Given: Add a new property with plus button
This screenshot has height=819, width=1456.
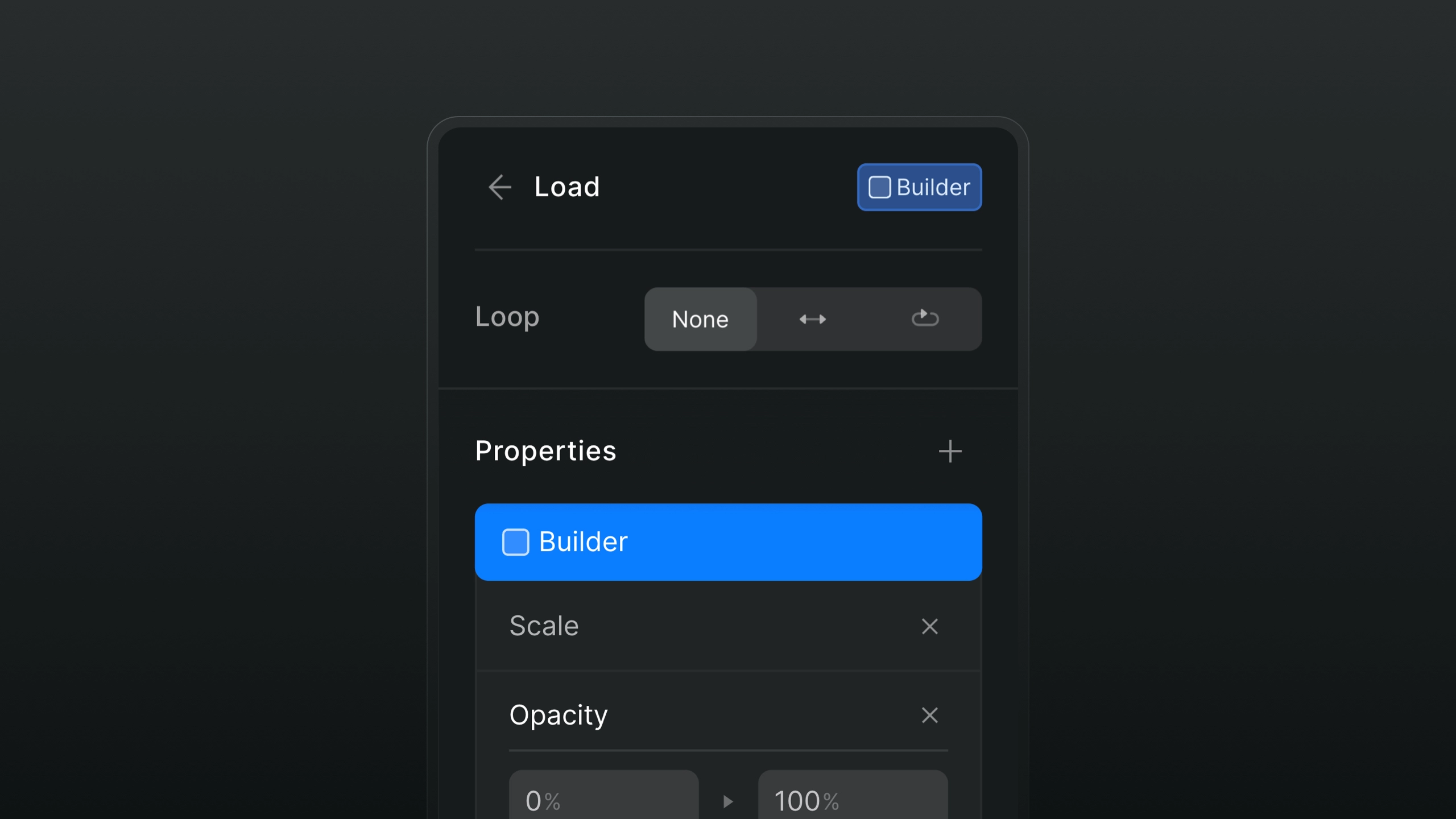Looking at the screenshot, I should pyautogui.click(x=950, y=451).
